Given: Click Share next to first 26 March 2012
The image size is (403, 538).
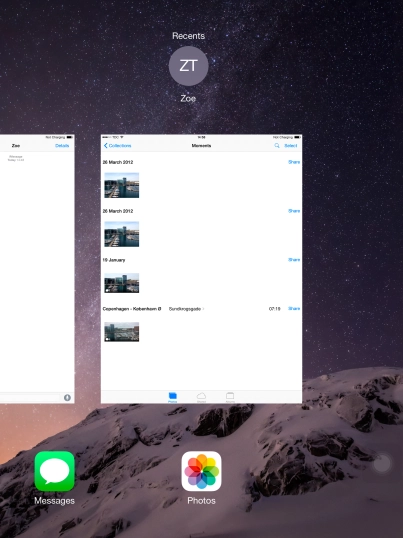Looking at the screenshot, I should (294, 162).
